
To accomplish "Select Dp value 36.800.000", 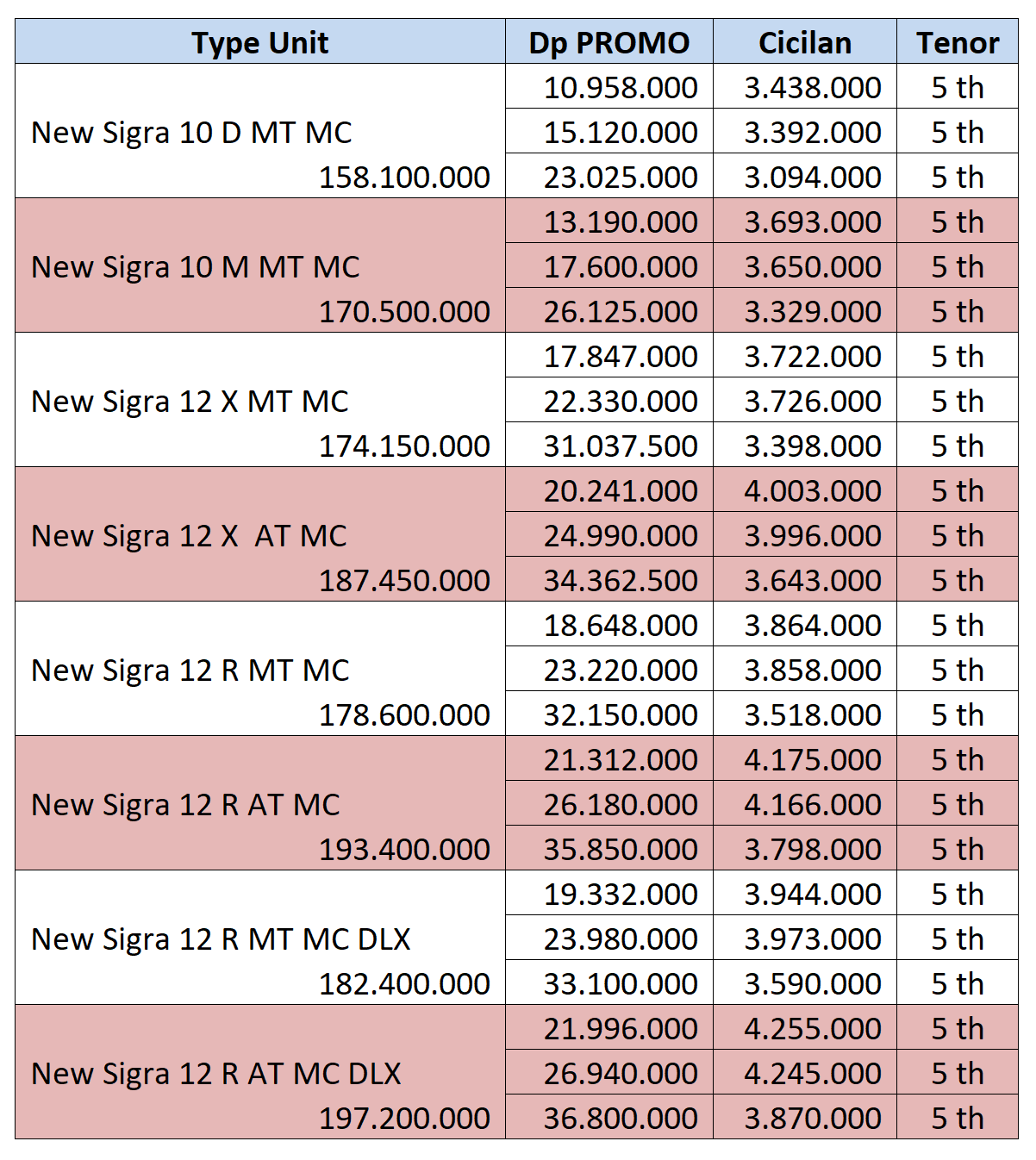I will pyautogui.click(x=621, y=1119).
